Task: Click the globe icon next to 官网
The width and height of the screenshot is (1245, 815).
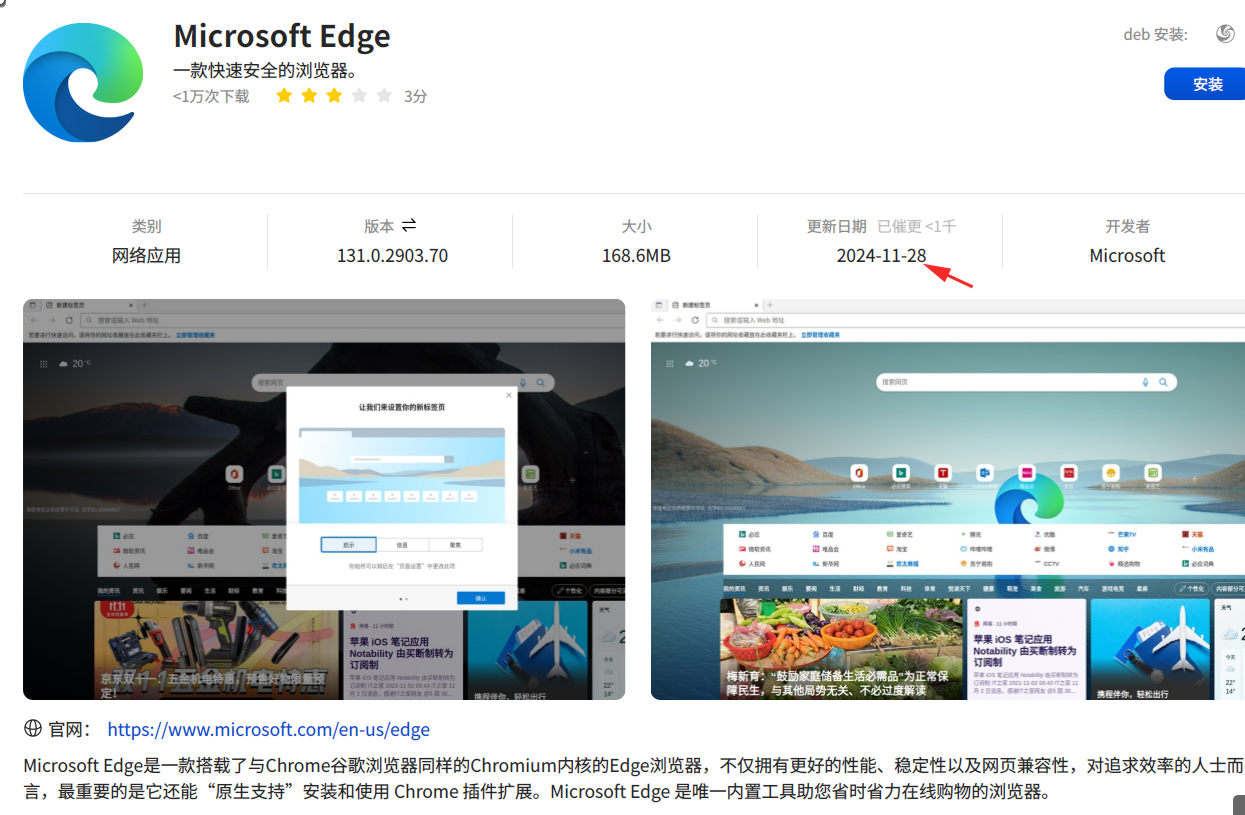Action: click(33, 729)
